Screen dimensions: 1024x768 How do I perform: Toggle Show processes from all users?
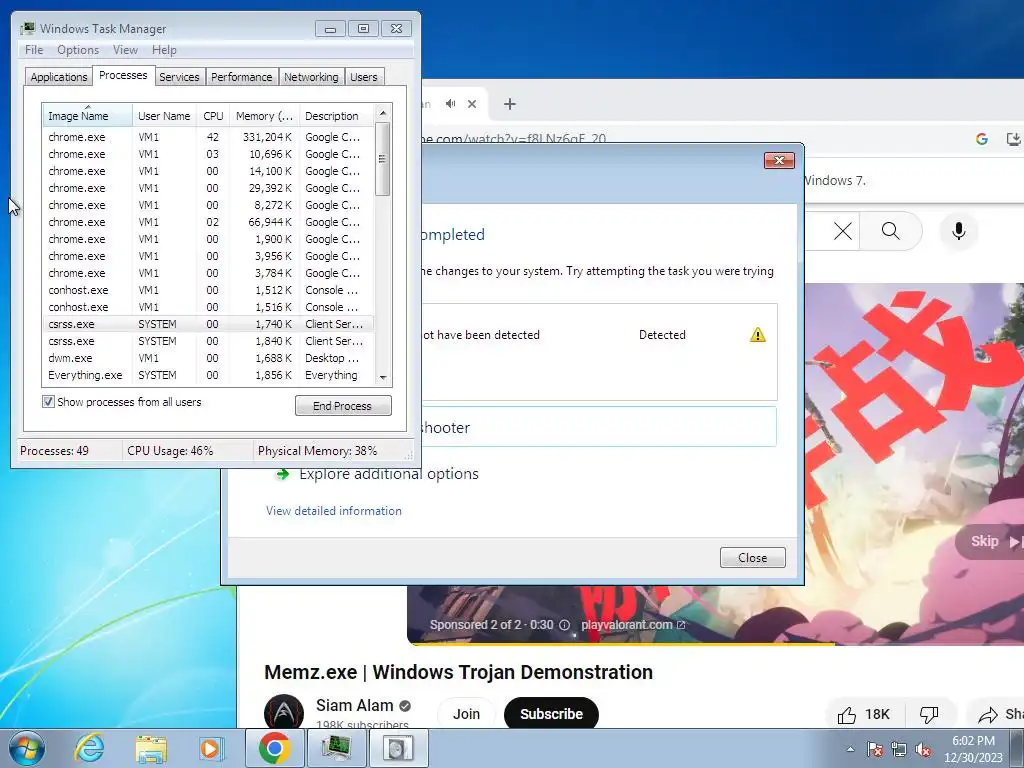pos(48,402)
